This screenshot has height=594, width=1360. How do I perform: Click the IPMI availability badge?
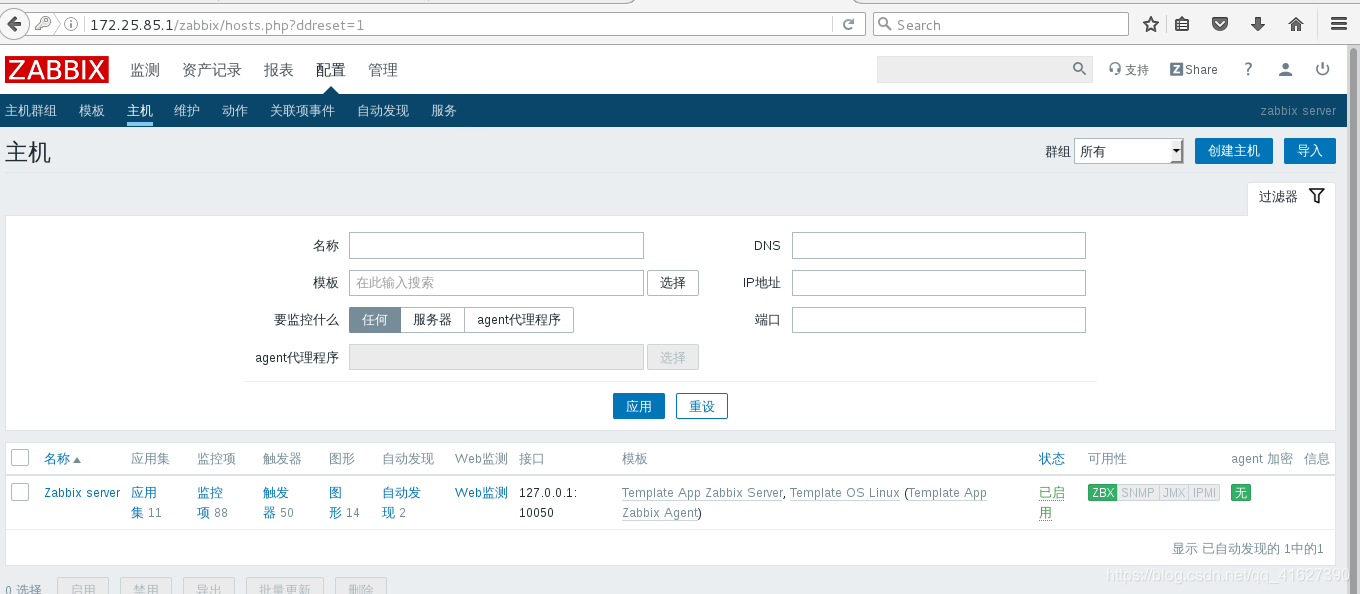(x=1205, y=492)
